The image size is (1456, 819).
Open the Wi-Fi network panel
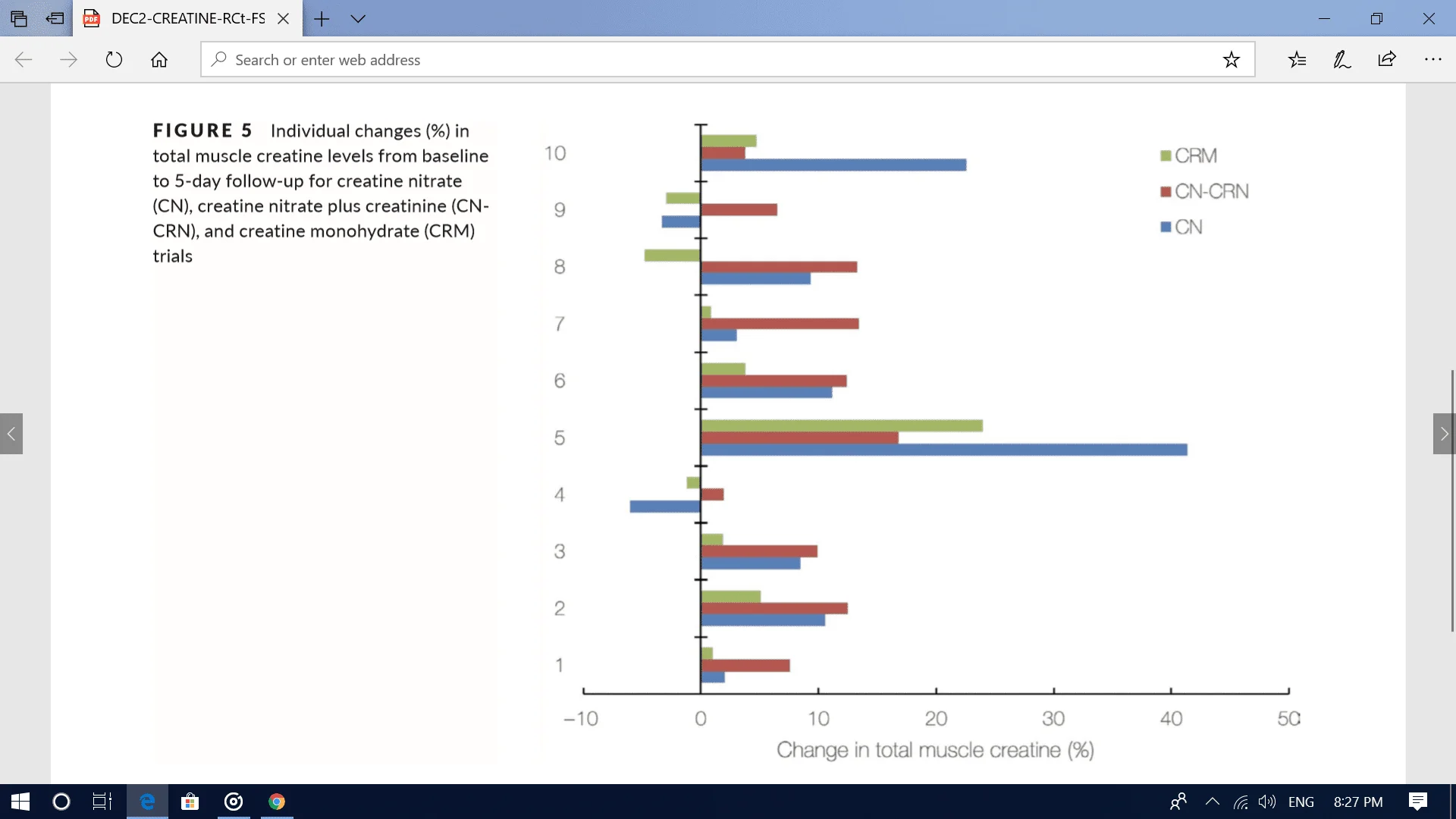click(1241, 802)
